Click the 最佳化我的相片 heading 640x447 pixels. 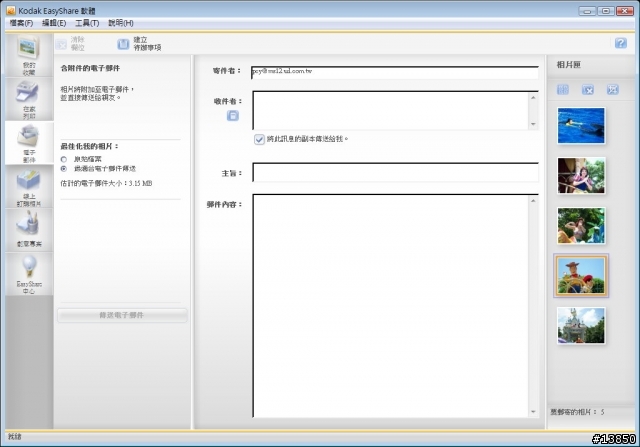[89, 146]
